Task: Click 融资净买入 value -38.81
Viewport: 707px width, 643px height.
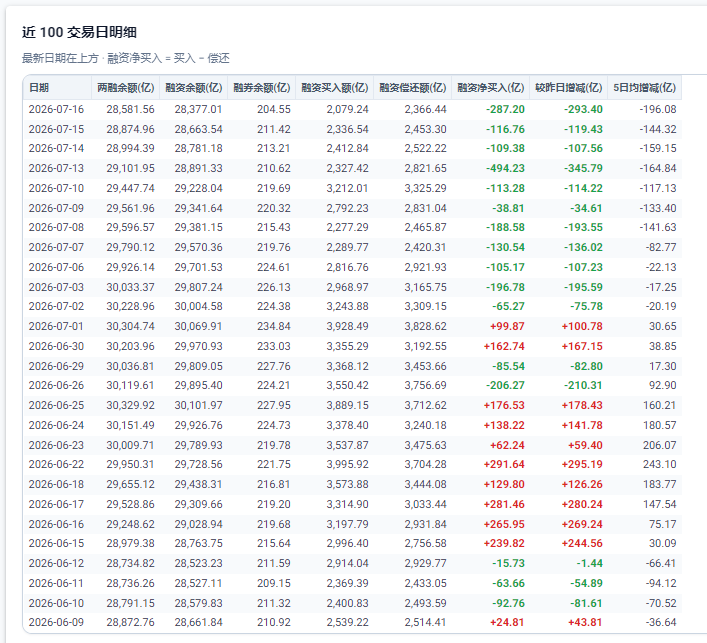Action: pos(508,208)
